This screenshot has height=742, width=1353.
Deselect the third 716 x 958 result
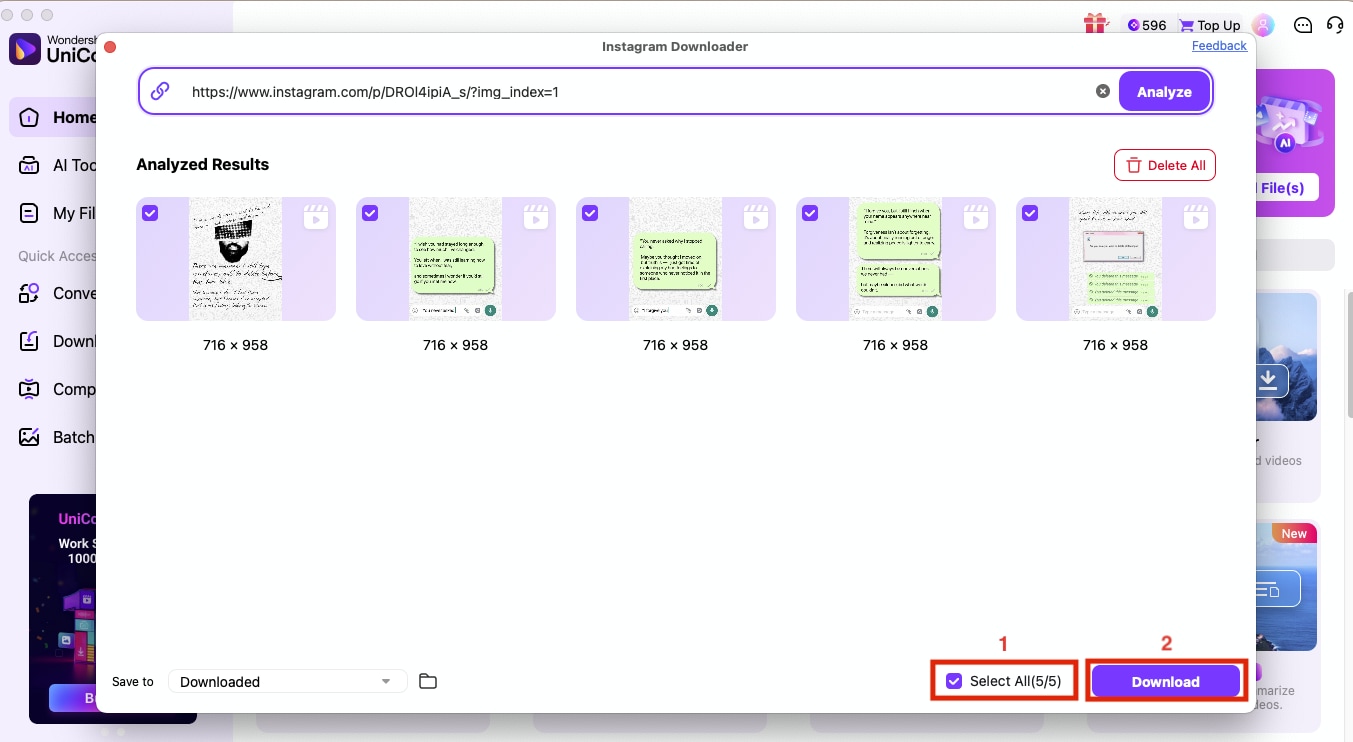pyautogui.click(x=590, y=213)
